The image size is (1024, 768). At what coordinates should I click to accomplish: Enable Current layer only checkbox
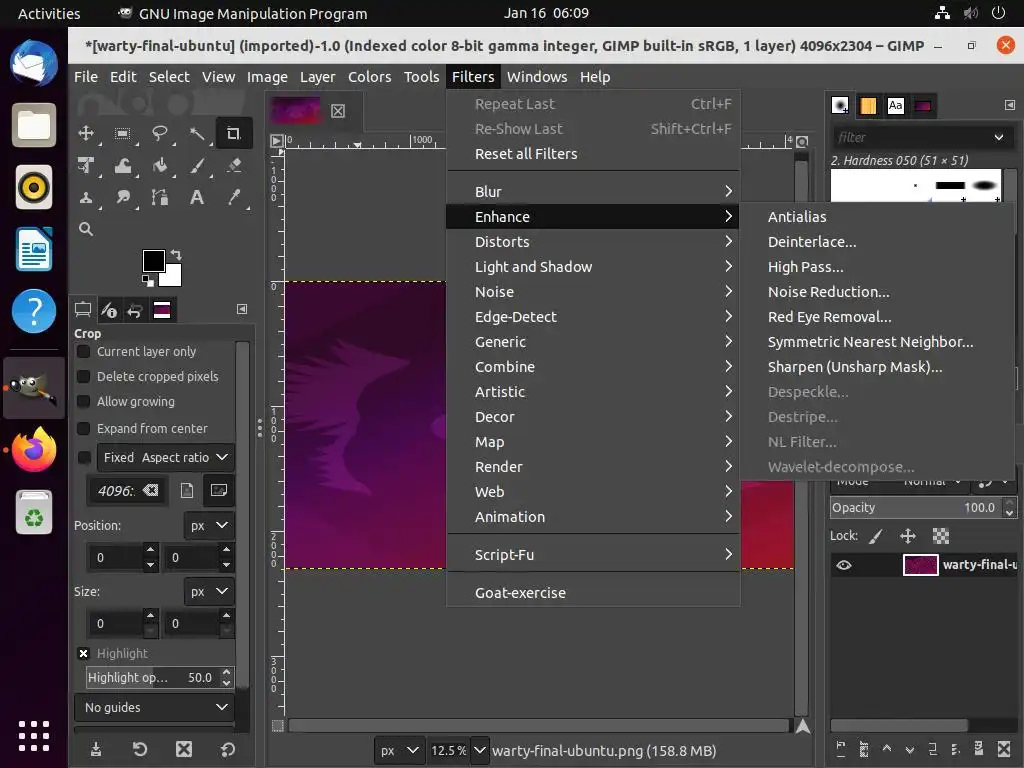(x=84, y=351)
